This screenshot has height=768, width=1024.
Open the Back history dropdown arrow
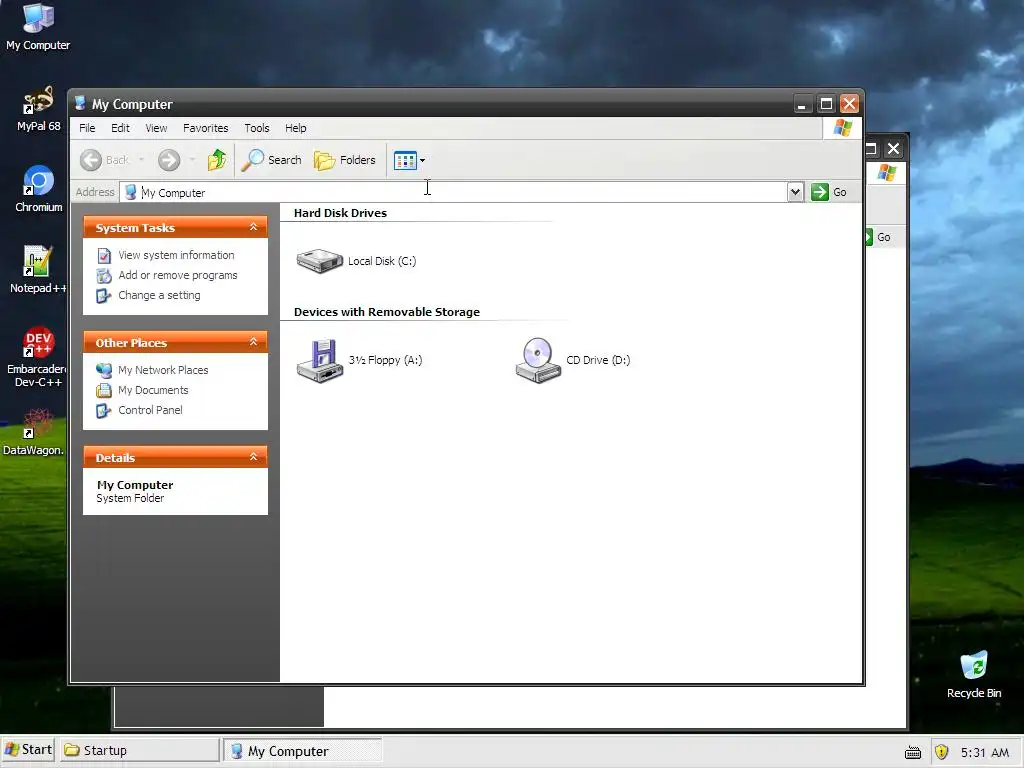[141, 160]
